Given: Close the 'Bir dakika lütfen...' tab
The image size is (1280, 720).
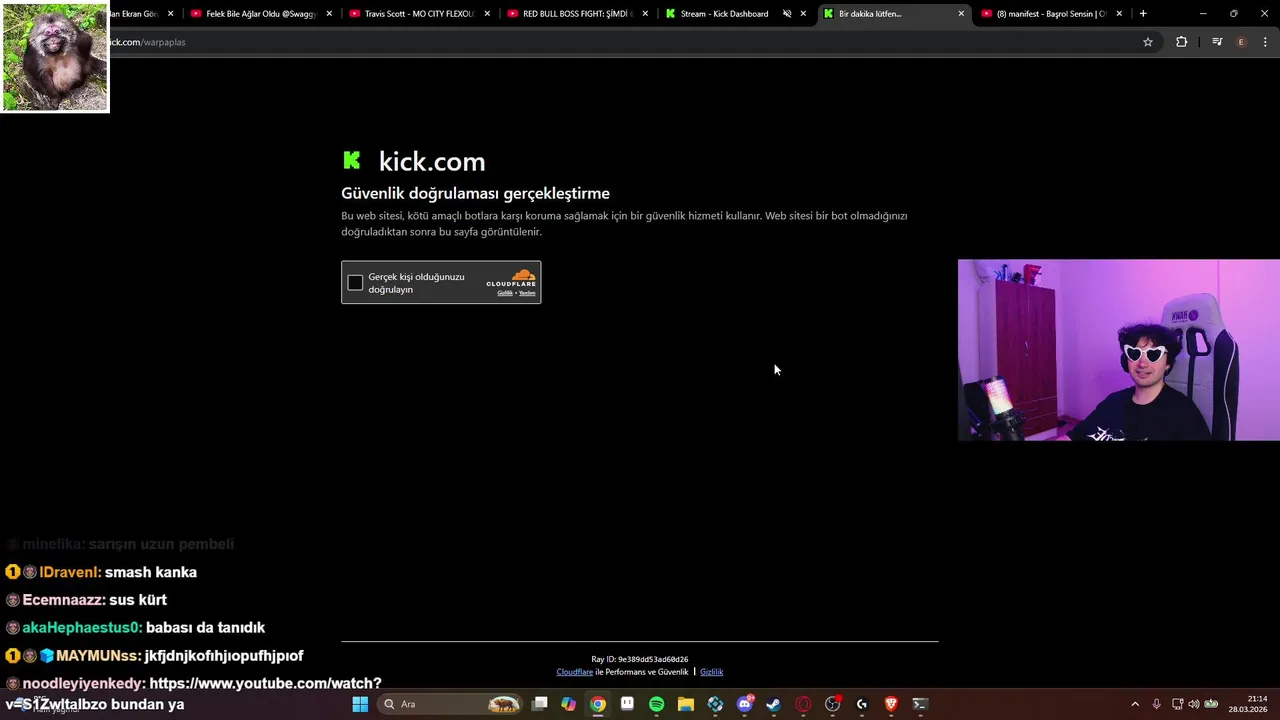Looking at the screenshot, I should click(961, 14).
